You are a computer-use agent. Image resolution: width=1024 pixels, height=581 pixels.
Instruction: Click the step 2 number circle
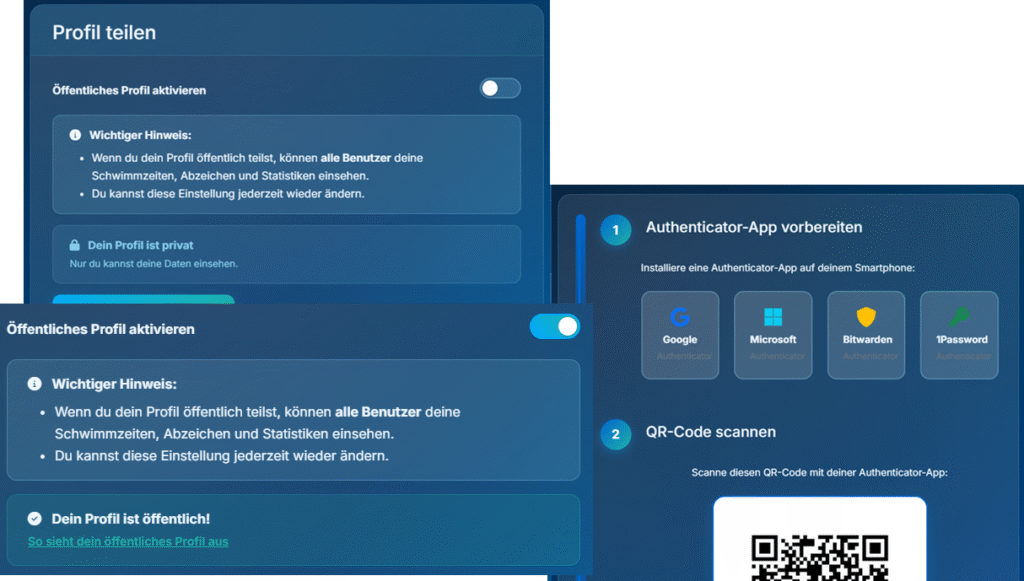tap(616, 434)
